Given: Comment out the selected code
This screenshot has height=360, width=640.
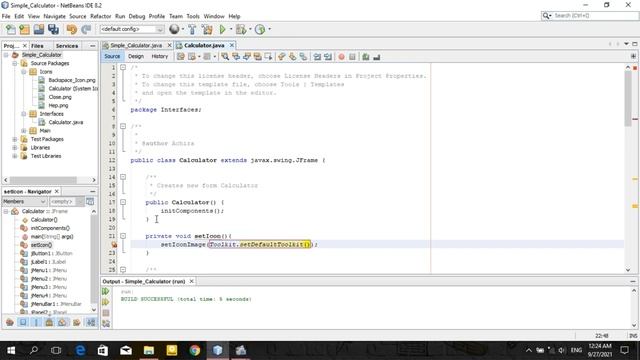Looking at the screenshot, I should coord(366,57).
